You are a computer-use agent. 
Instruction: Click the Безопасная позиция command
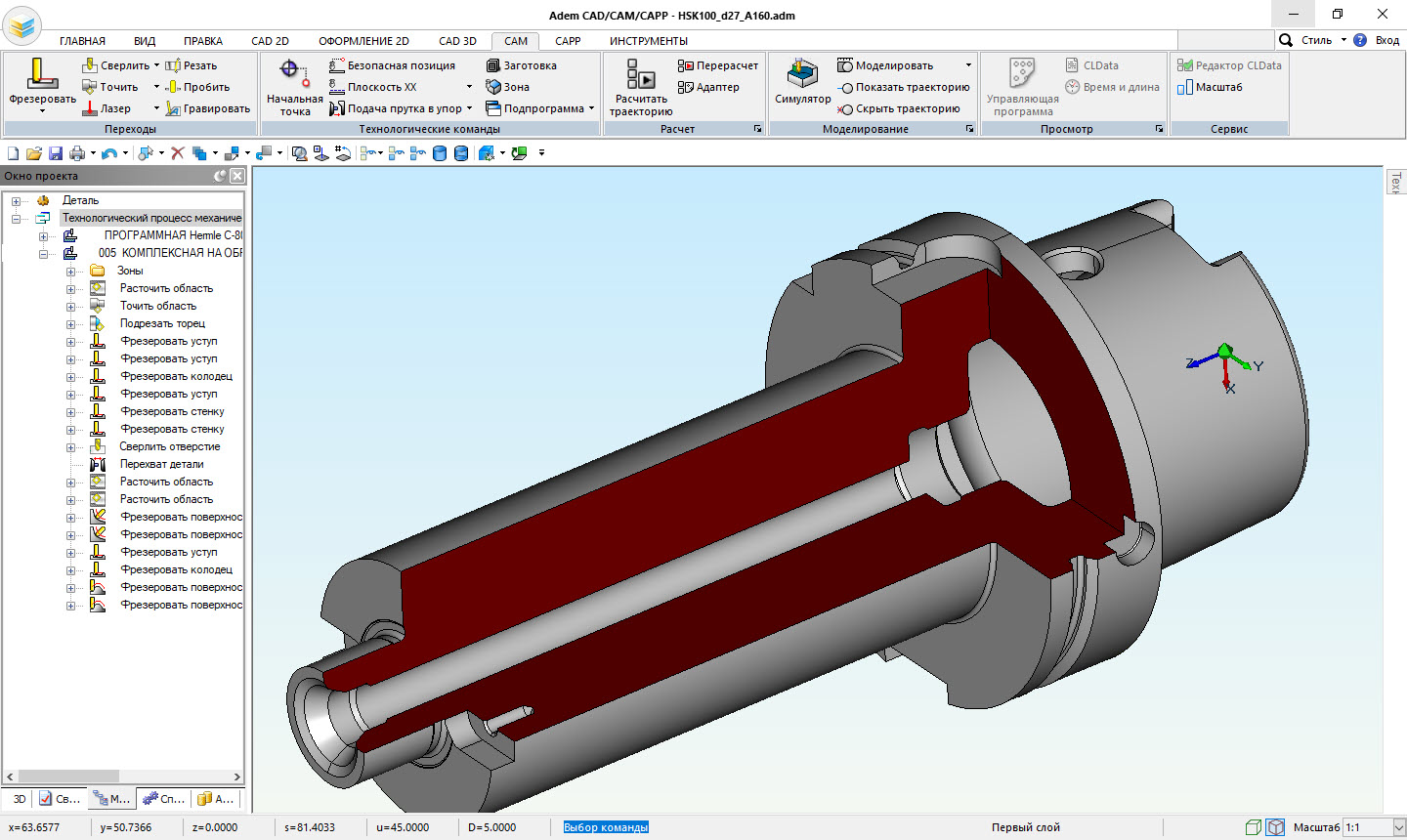[392, 65]
